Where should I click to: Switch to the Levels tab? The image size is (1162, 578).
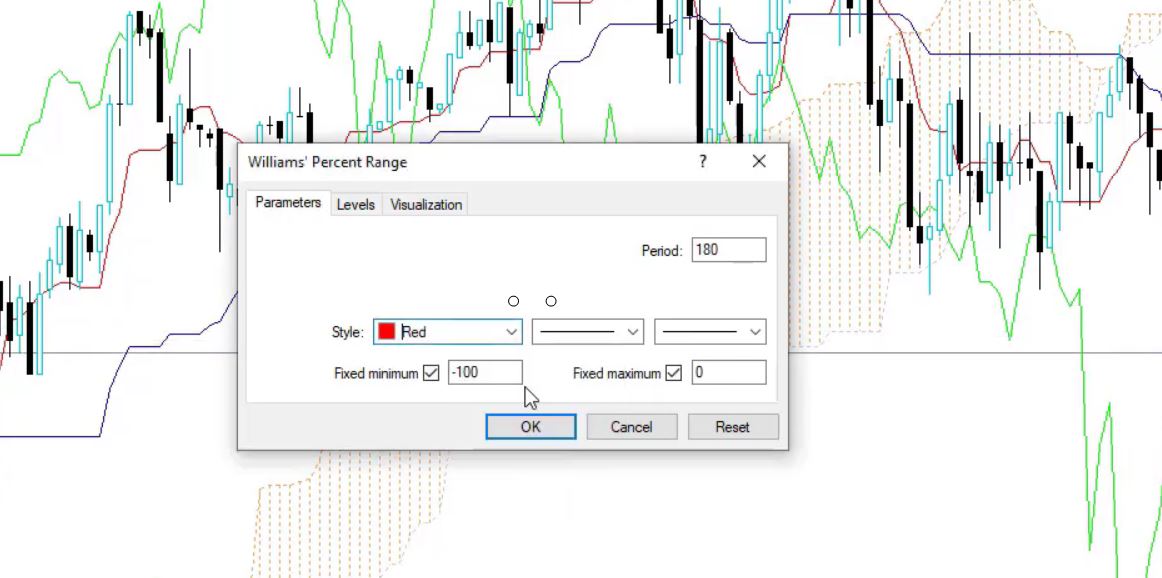(355, 204)
